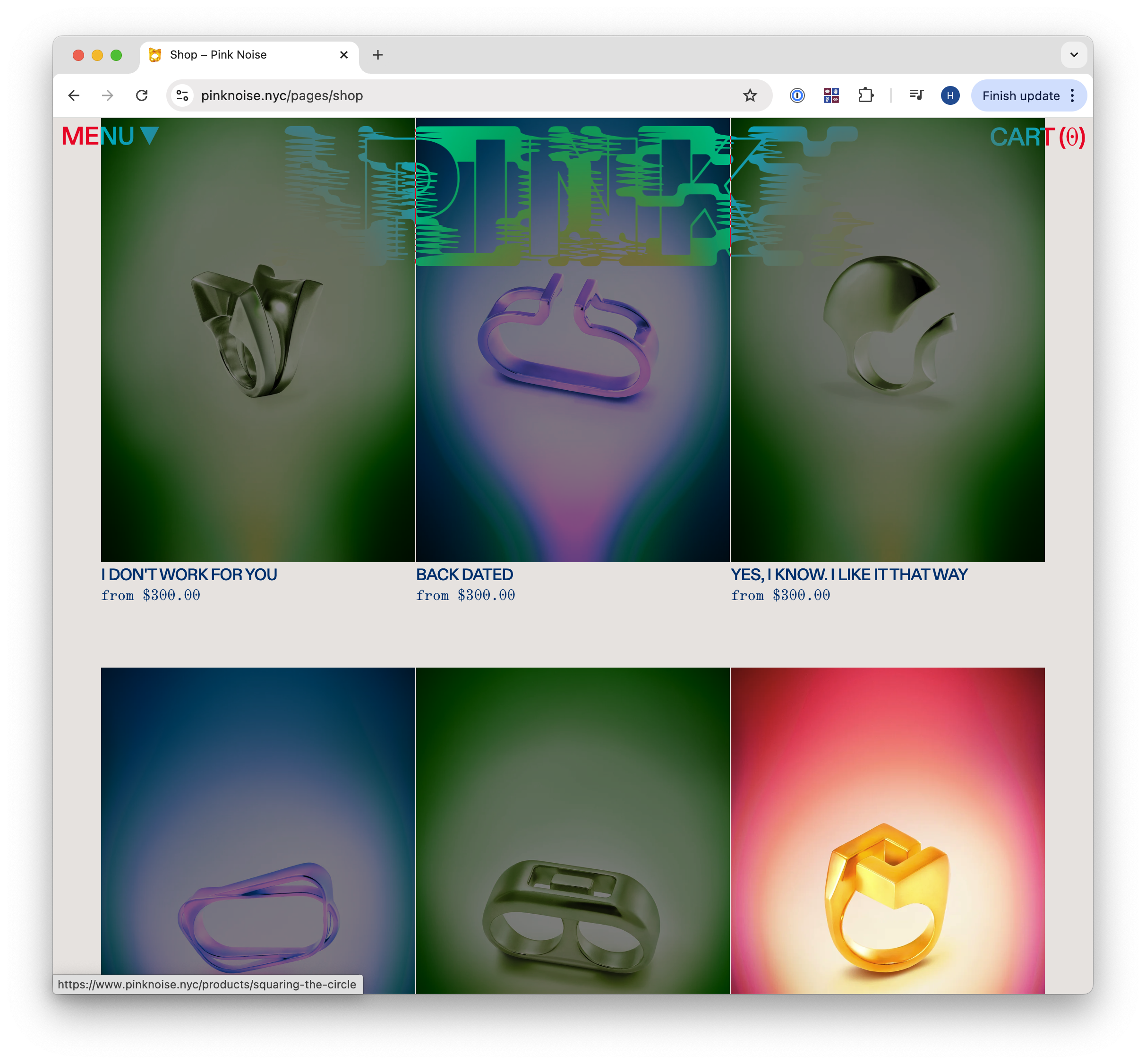
Task: Click price under YES, I KNOW
Action: [x=780, y=595]
